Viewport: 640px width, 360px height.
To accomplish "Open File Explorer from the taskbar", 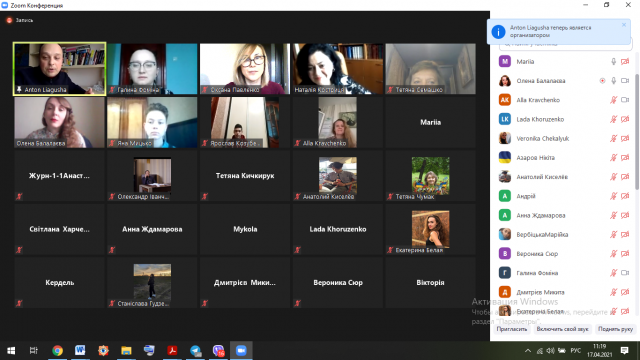I will [x=126, y=351].
